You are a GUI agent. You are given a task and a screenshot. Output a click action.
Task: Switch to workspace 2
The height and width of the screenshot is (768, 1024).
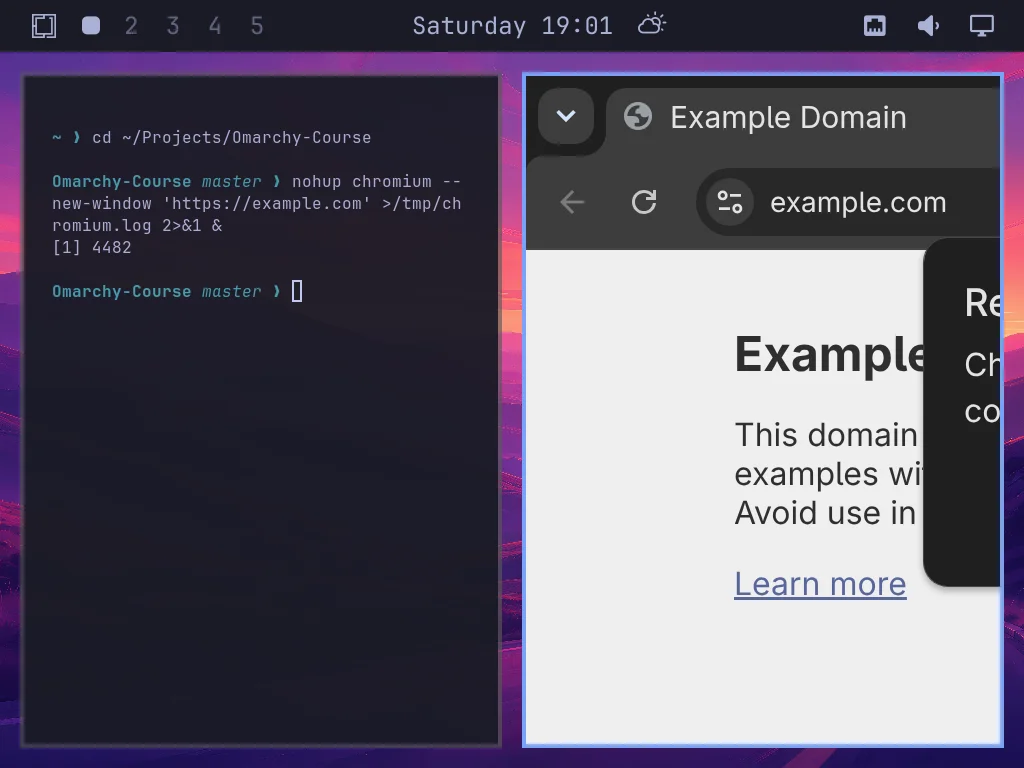tap(131, 25)
